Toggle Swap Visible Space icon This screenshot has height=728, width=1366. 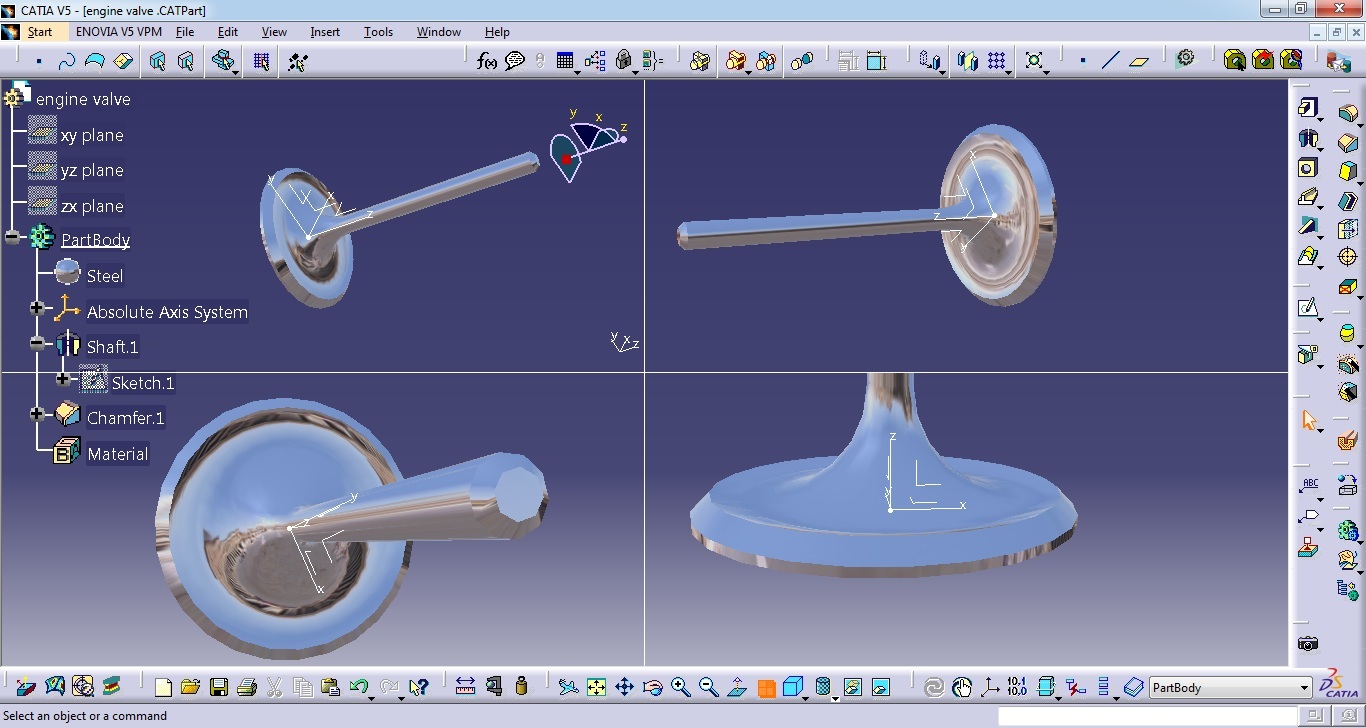pyautogui.click(x=881, y=687)
